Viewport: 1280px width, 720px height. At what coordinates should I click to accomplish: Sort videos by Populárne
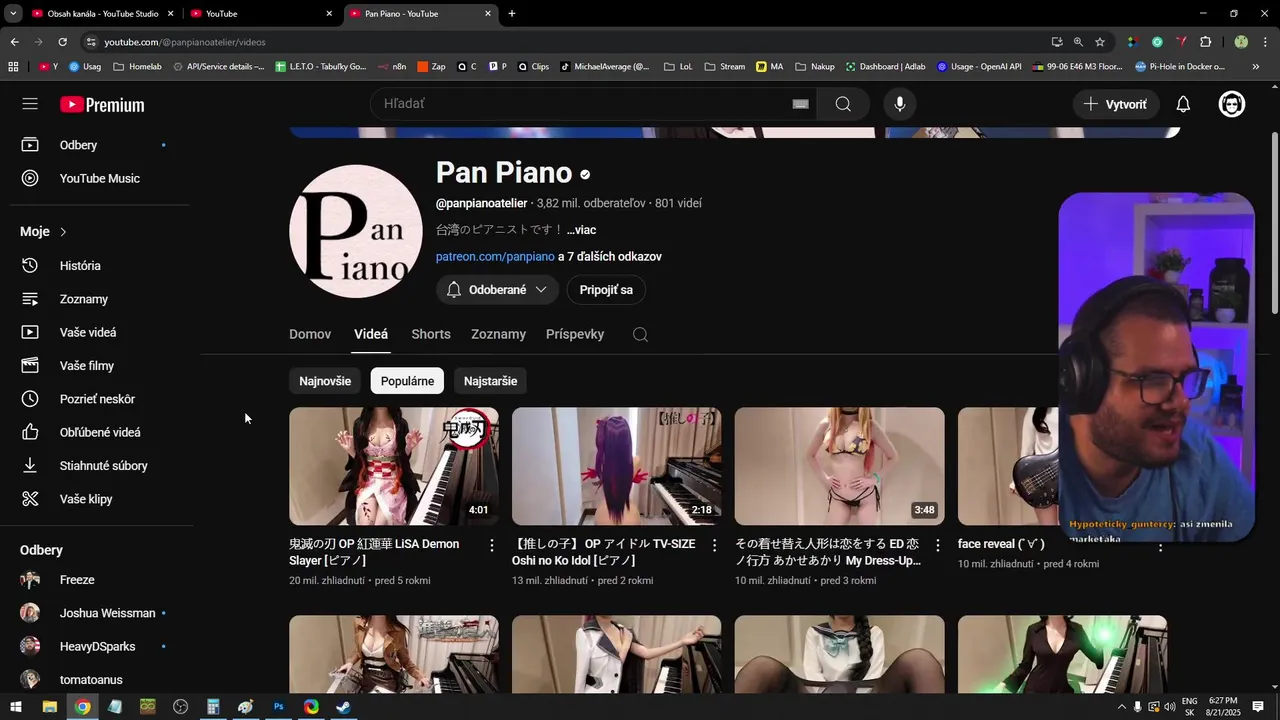point(407,381)
